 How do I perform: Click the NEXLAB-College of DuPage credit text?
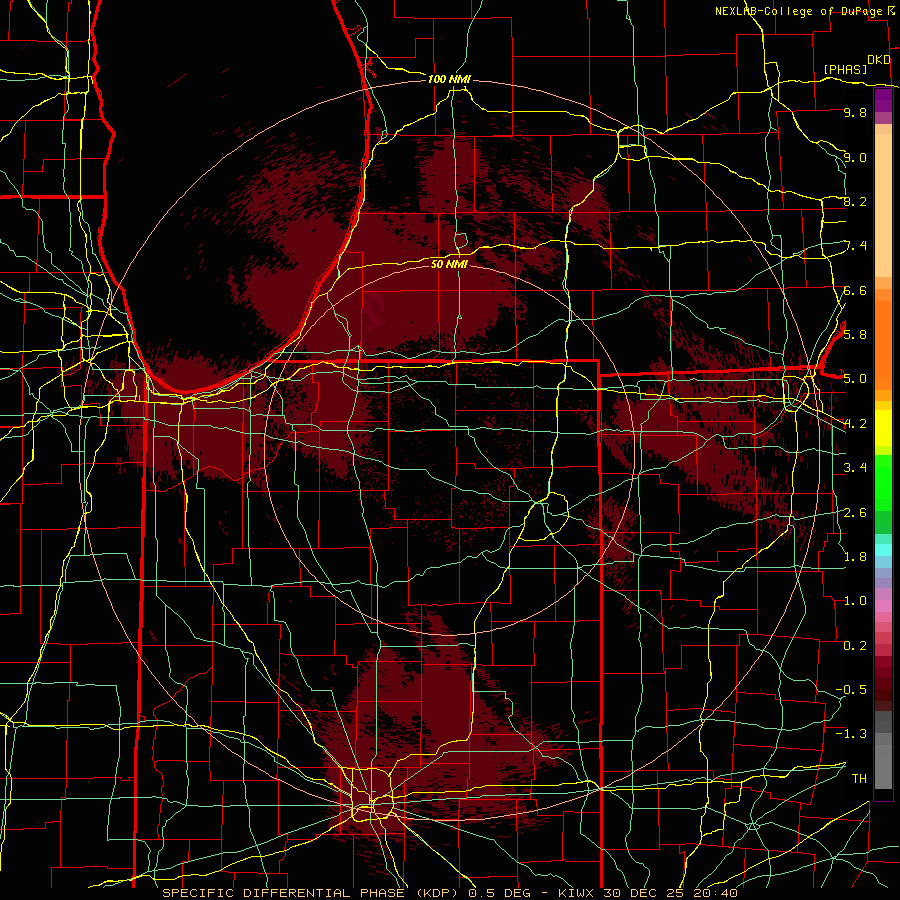798,11
